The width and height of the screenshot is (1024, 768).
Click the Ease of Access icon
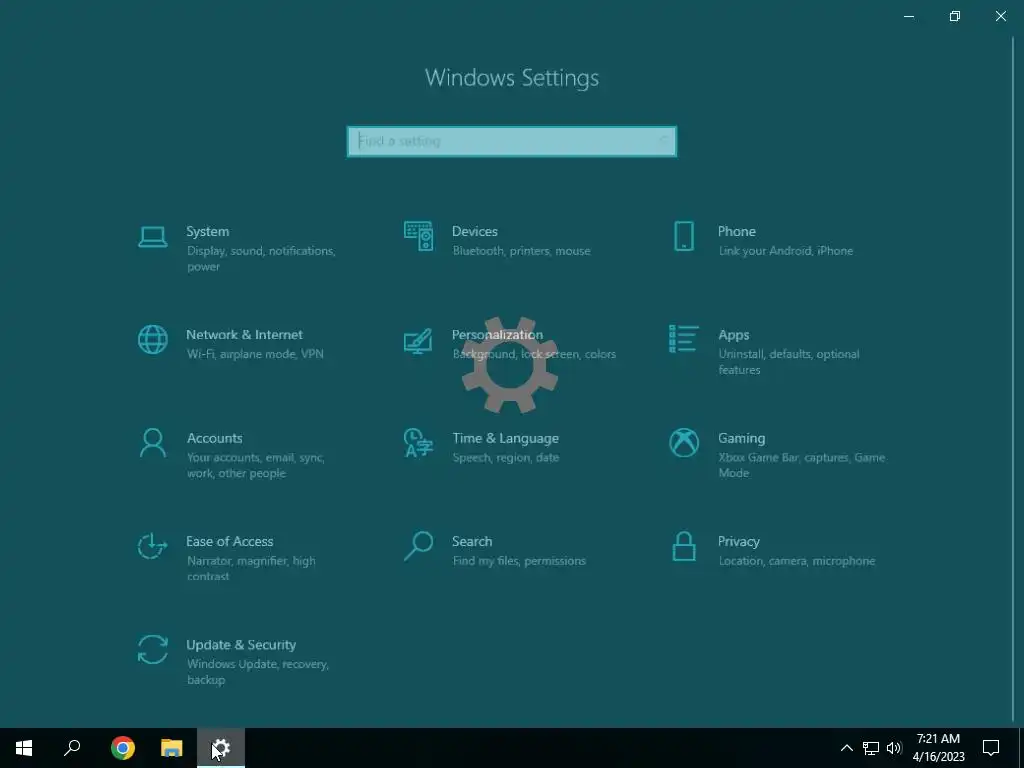[x=153, y=546]
